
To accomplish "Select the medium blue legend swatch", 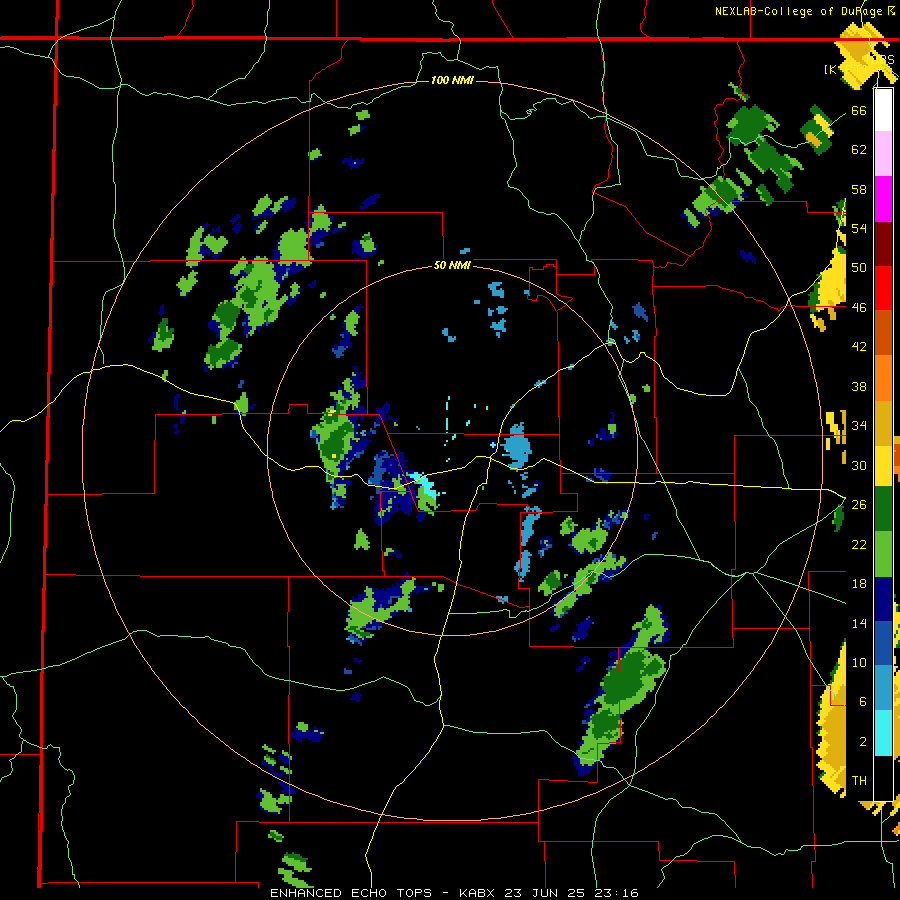I will coord(883,643).
